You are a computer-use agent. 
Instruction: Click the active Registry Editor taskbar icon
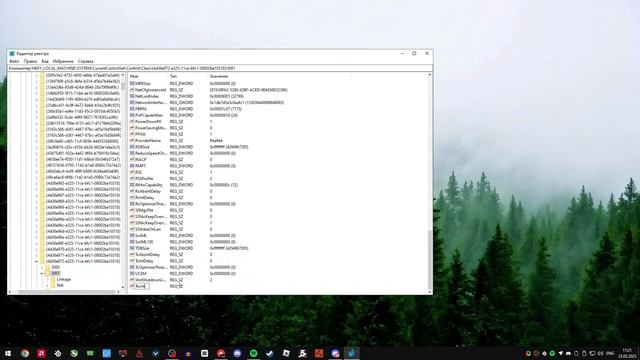pos(351,353)
